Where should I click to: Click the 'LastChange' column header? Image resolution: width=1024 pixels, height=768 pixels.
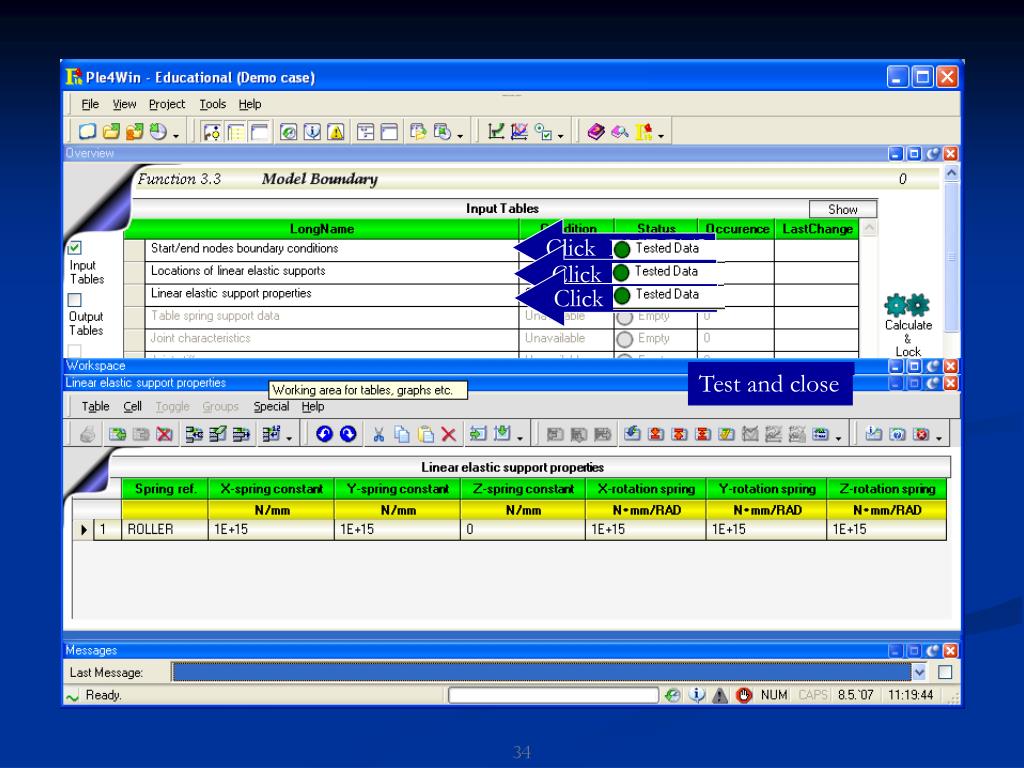tap(817, 229)
